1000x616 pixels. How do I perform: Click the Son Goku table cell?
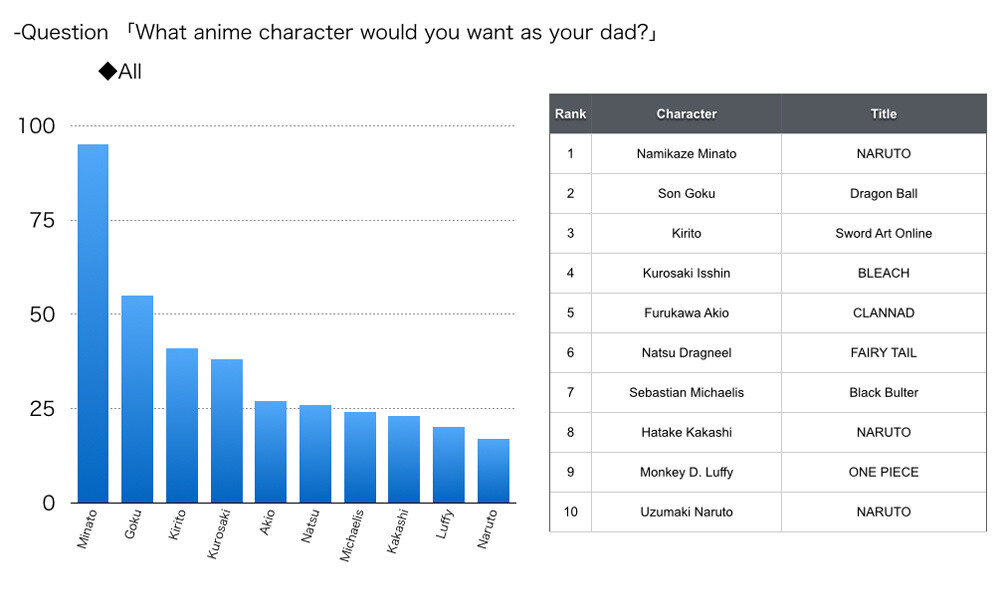(686, 194)
